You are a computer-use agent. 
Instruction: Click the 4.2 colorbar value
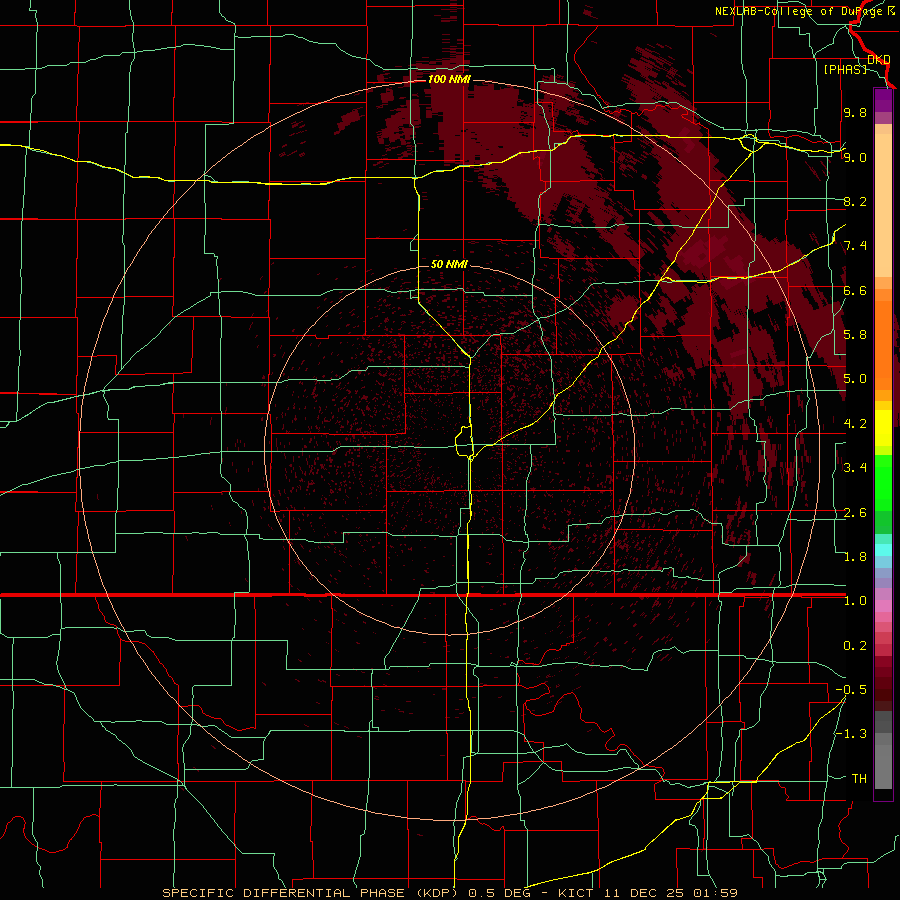(855, 424)
